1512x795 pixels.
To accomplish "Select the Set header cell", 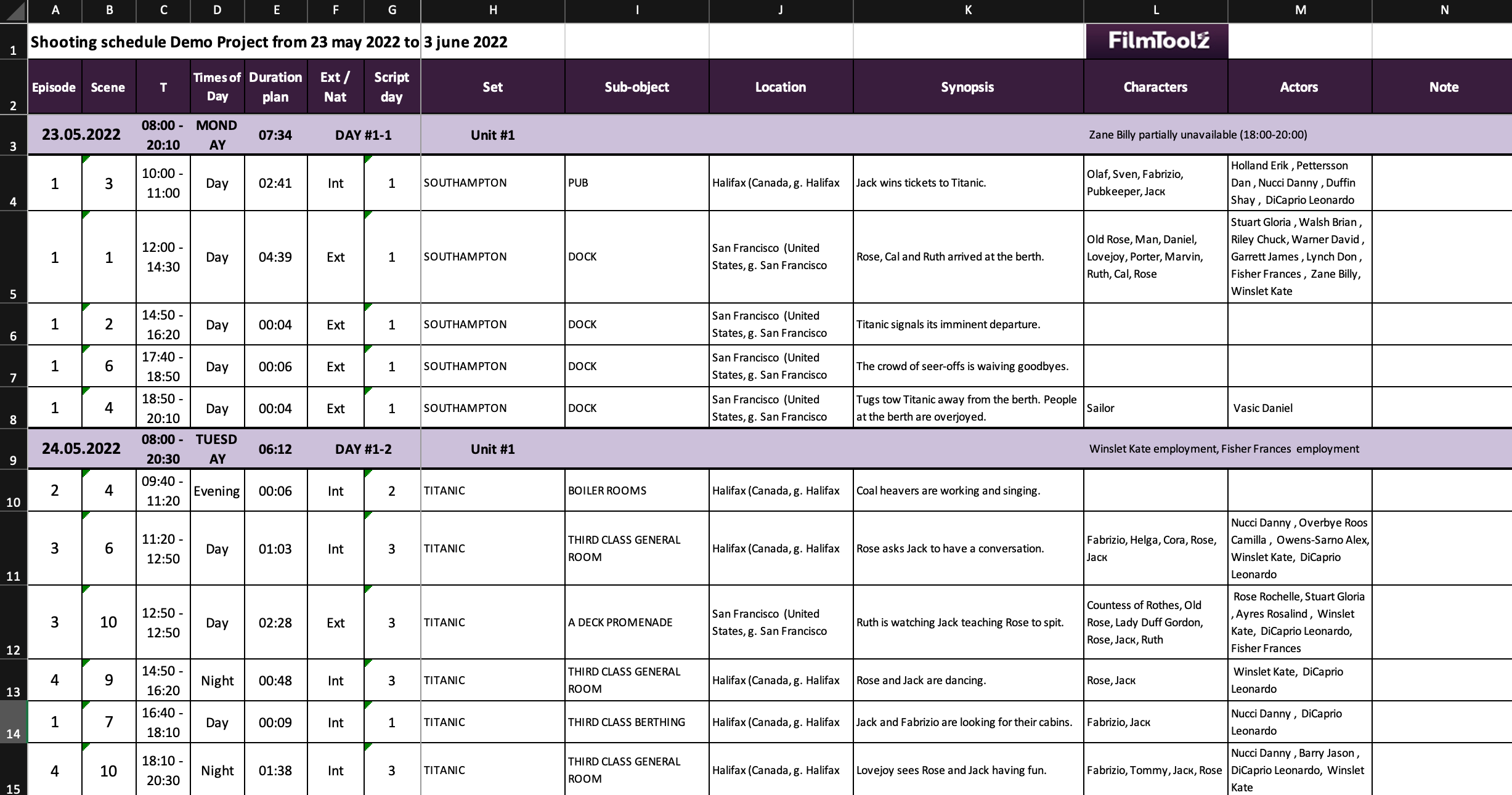I will click(493, 87).
